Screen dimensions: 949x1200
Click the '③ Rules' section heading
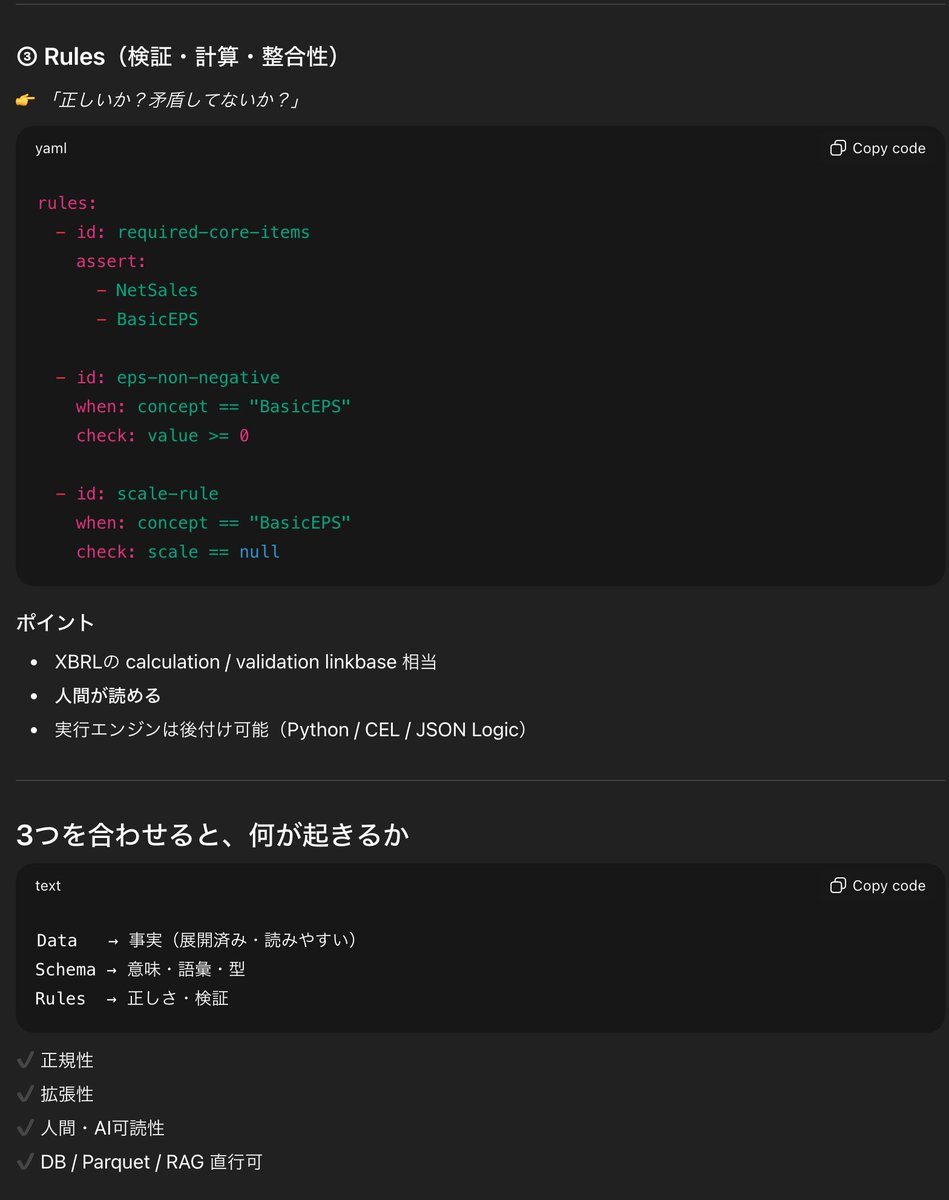[178, 57]
